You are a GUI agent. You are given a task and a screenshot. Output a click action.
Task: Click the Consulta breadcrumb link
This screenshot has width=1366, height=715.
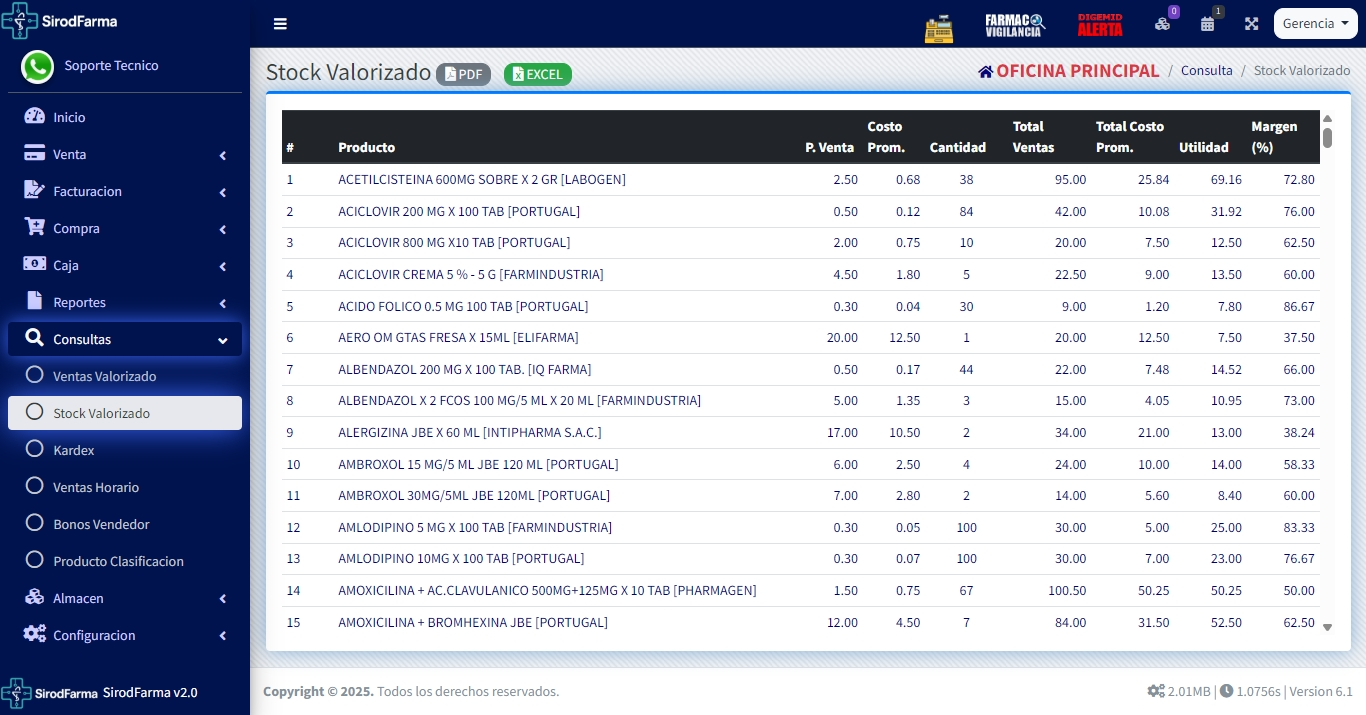pos(1206,71)
